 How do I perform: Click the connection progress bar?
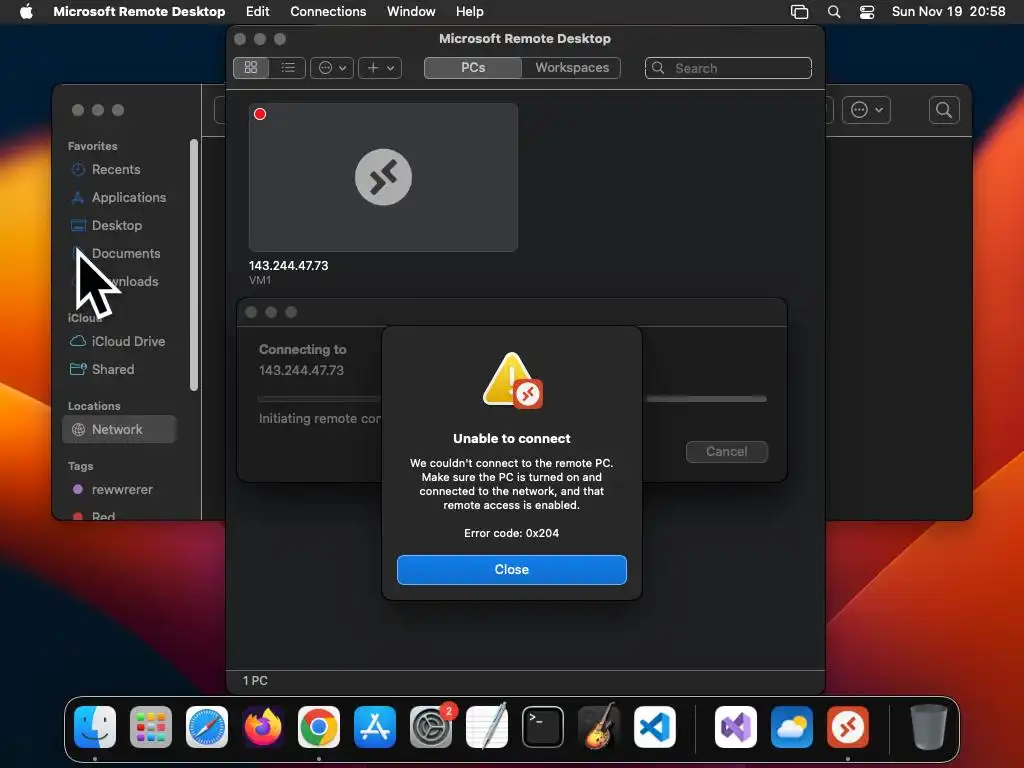pyautogui.click(x=706, y=398)
